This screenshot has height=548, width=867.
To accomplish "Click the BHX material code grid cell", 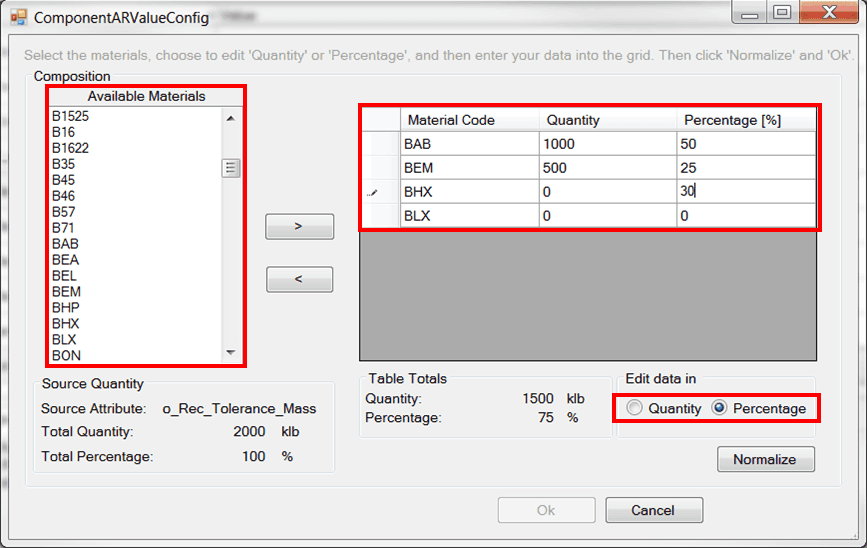I will click(469, 192).
